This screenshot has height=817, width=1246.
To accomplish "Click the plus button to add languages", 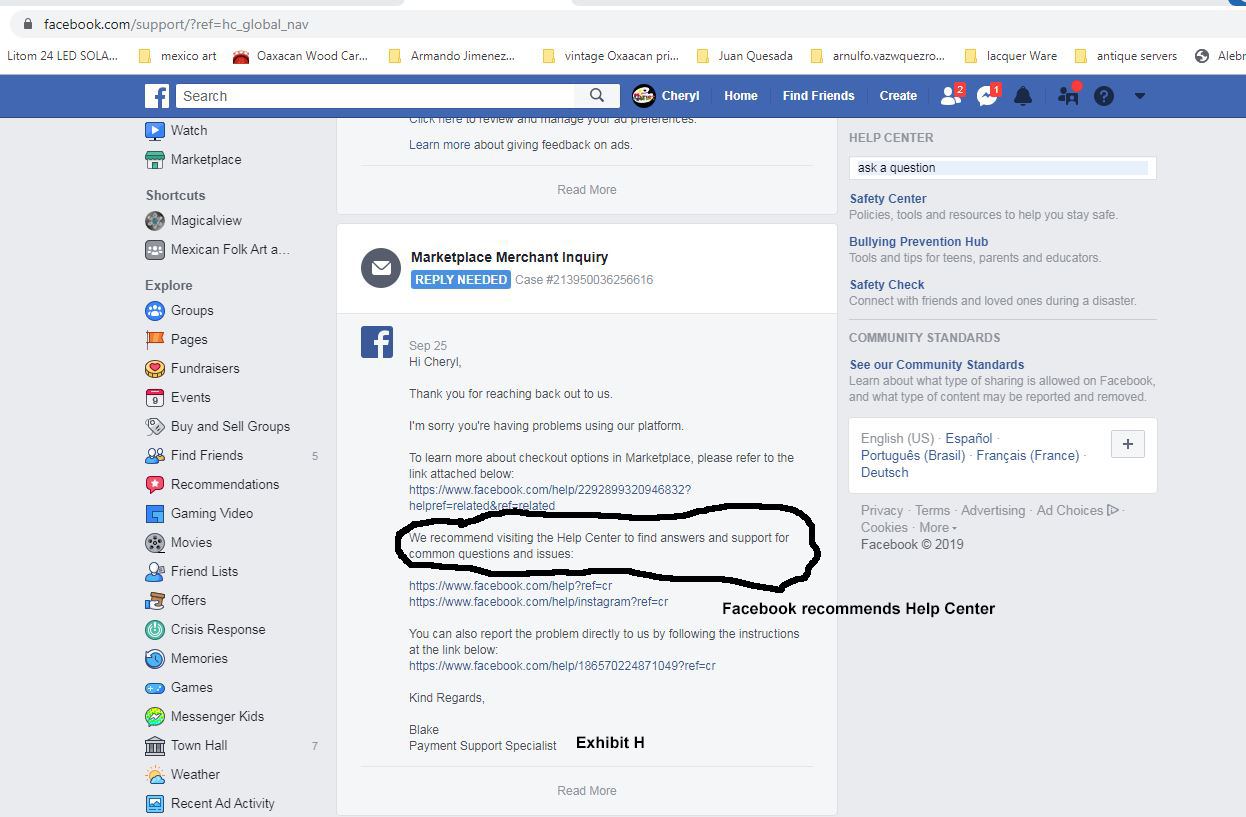I will [x=1127, y=444].
